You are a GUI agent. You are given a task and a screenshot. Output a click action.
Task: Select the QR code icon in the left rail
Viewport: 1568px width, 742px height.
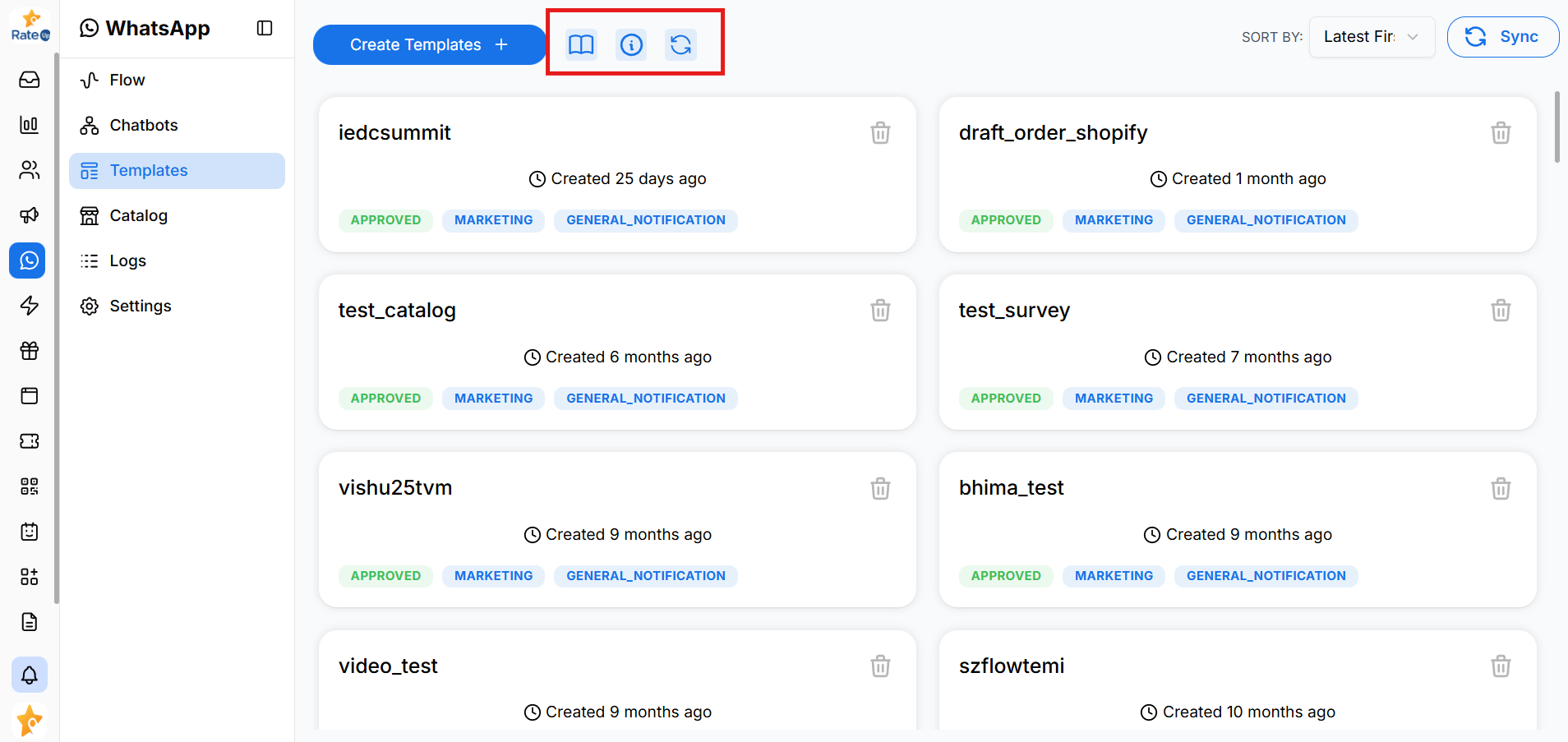coord(28,486)
